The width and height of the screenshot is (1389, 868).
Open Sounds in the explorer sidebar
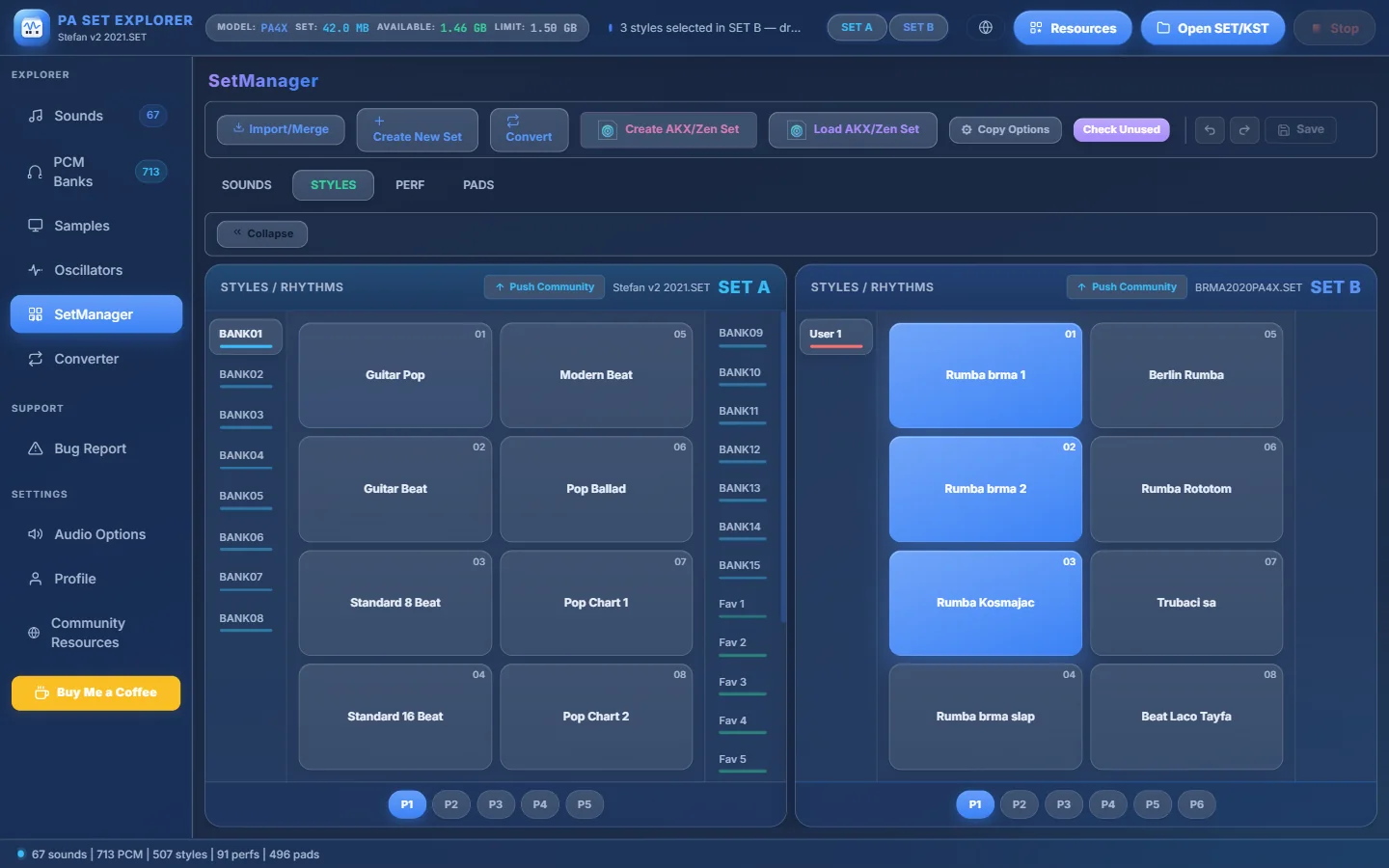tap(96, 116)
